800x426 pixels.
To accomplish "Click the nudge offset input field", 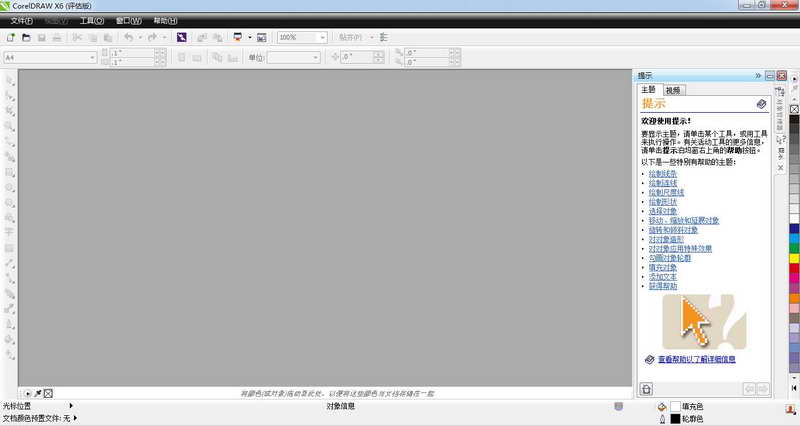I will [x=358, y=57].
